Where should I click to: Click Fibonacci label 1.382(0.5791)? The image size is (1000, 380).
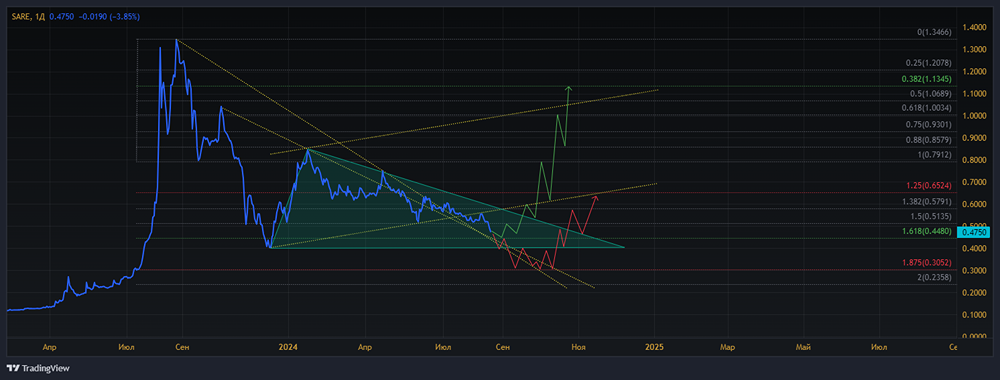[928, 201]
